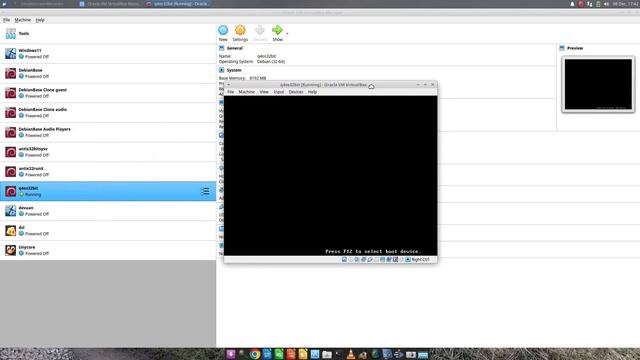The image size is (640, 360).
Task: Select the Windows11 virtual machine
Action: (x=108, y=53)
